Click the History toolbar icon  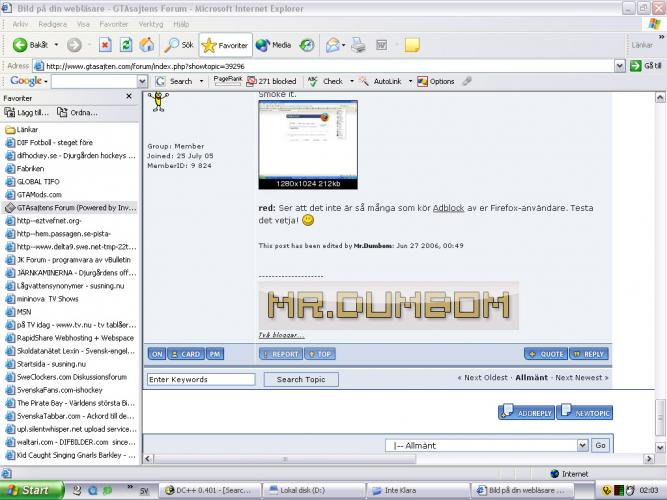(307, 45)
